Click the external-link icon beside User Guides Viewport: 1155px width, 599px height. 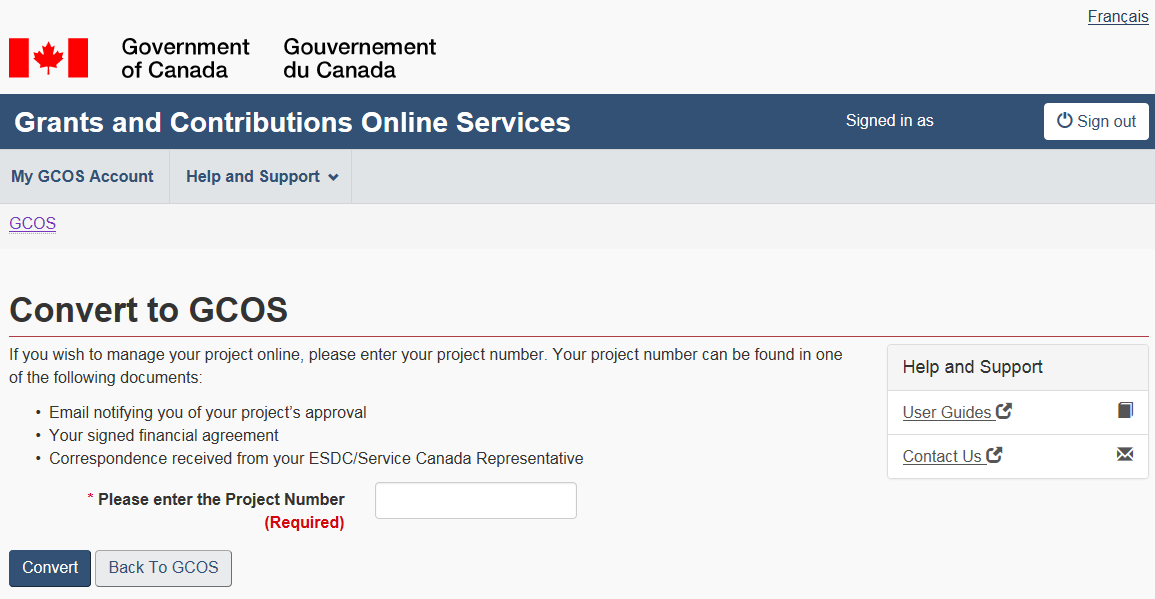(x=1004, y=411)
